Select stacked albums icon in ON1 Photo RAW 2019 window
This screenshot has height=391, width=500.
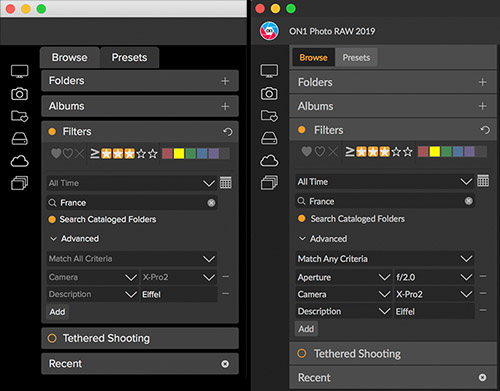(x=269, y=183)
